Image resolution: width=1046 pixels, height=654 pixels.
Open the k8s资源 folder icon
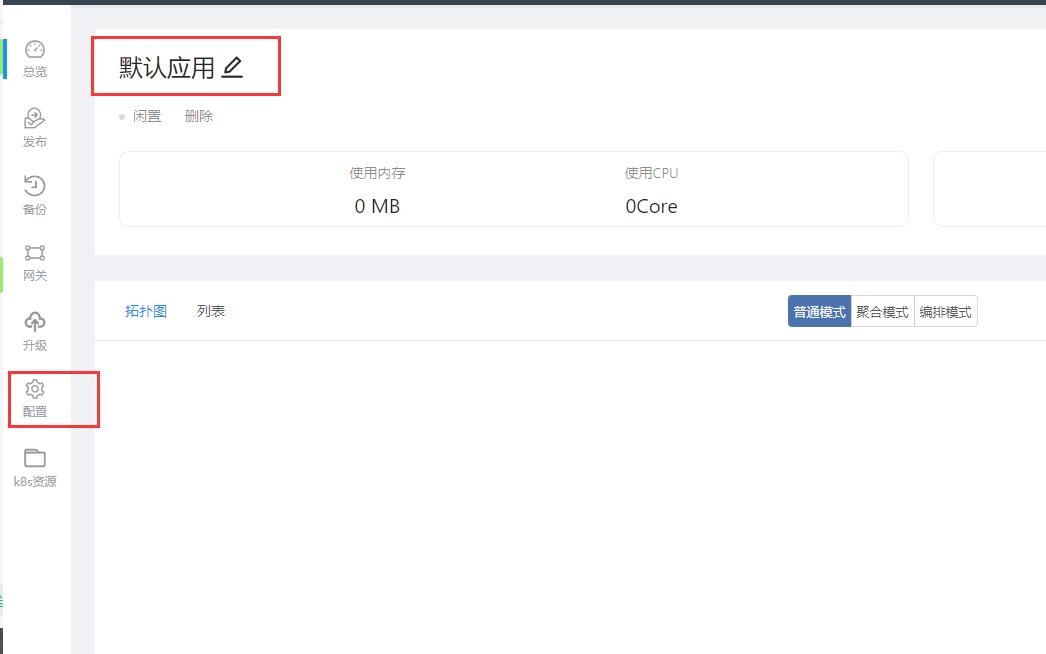pos(35,458)
